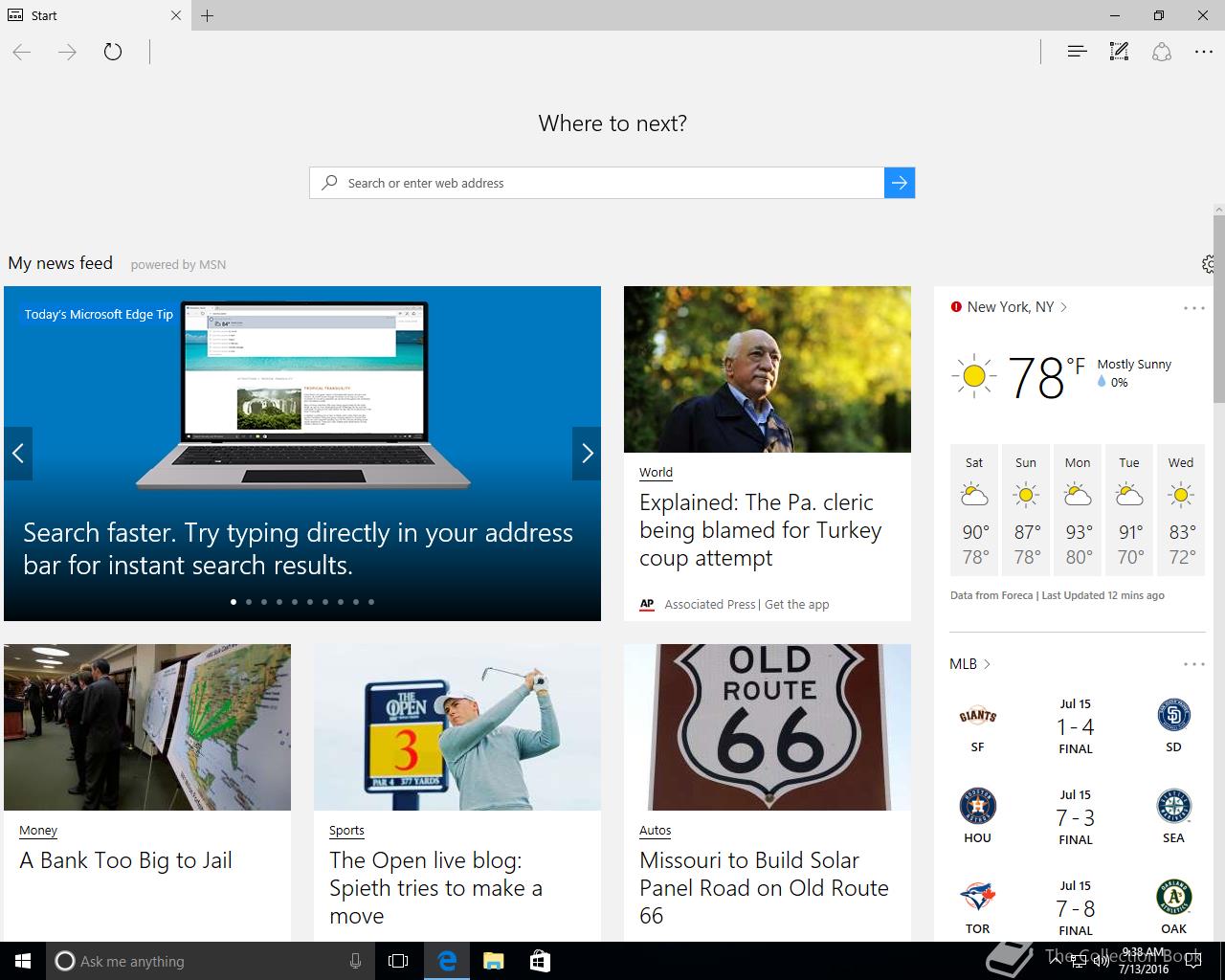
Task: Expand the New York, NY weather chevron
Action: (x=1063, y=307)
